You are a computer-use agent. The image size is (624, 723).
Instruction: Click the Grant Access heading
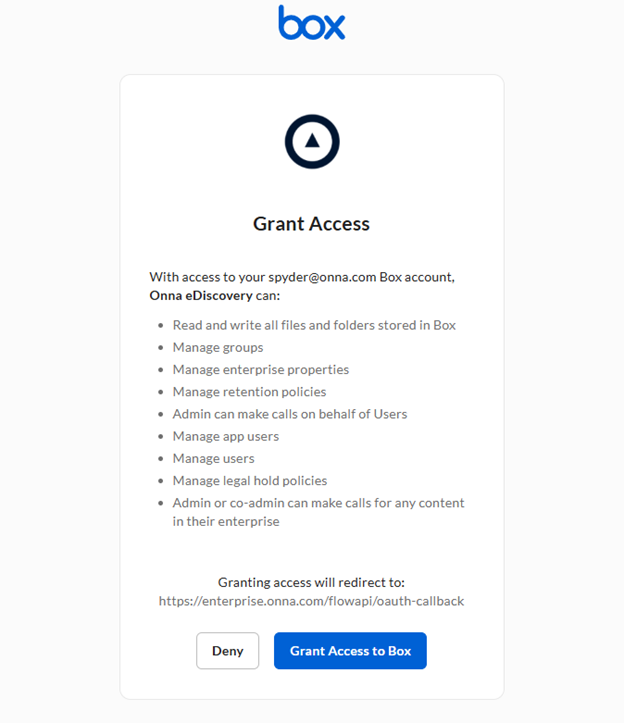point(311,224)
